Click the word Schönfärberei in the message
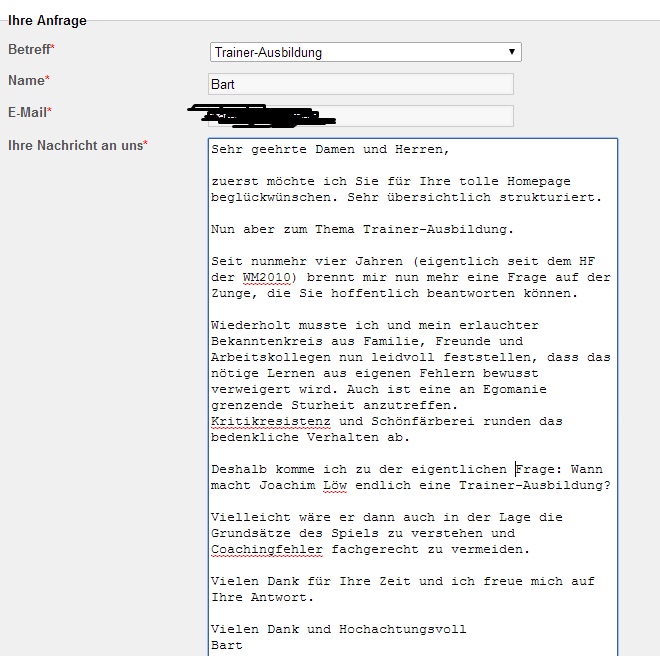The image size is (660, 656). (x=423, y=421)
